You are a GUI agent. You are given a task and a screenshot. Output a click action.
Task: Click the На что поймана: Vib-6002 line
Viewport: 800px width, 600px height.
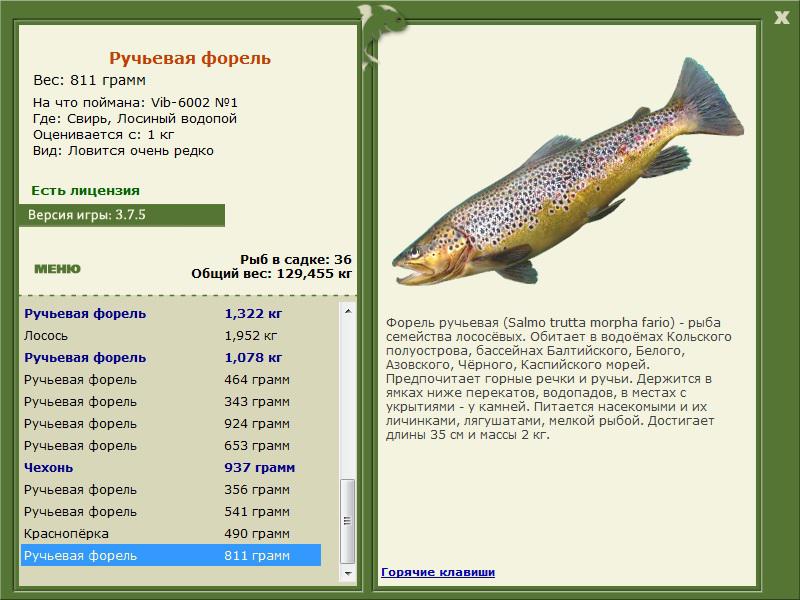pyautogui.click(x=135, y=103)
